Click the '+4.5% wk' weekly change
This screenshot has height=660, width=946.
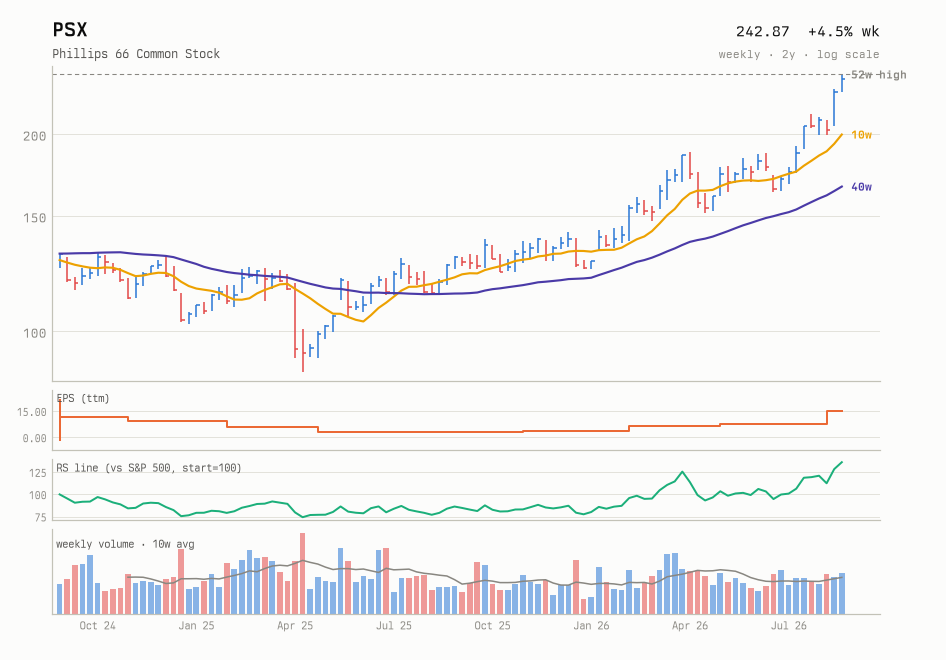click(x=843, y=31)
